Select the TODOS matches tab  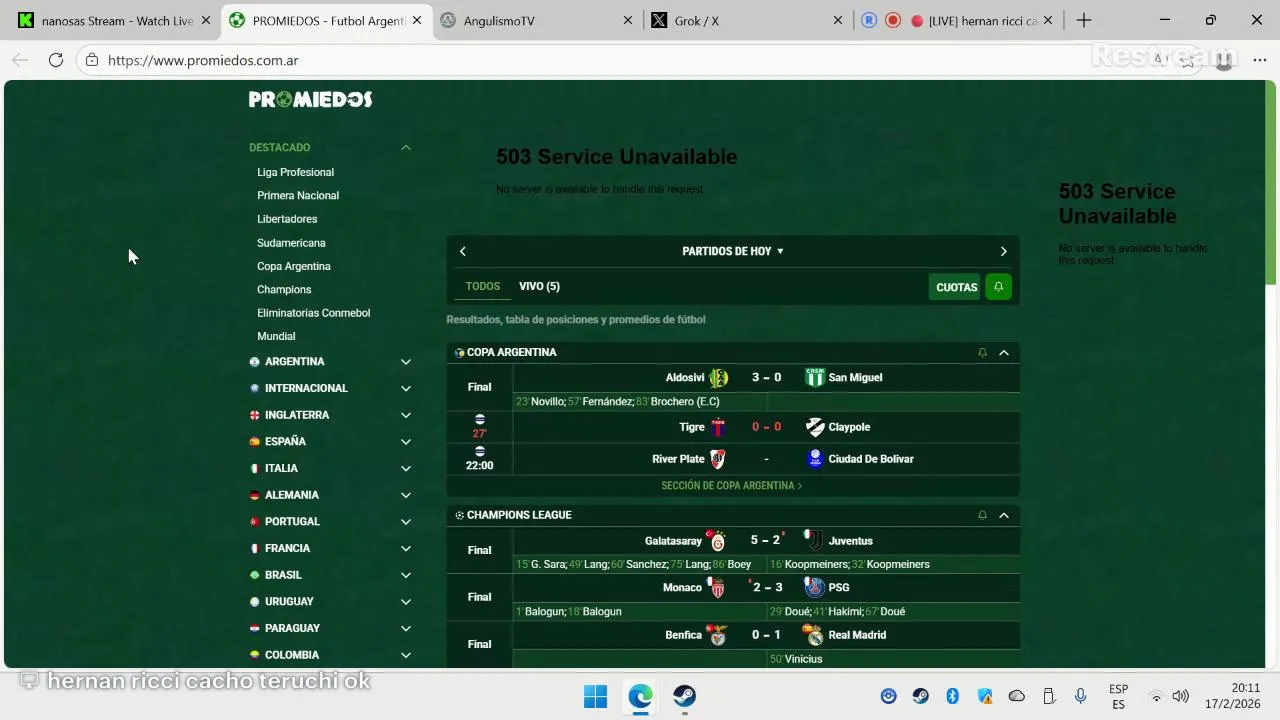coord(483,286)
